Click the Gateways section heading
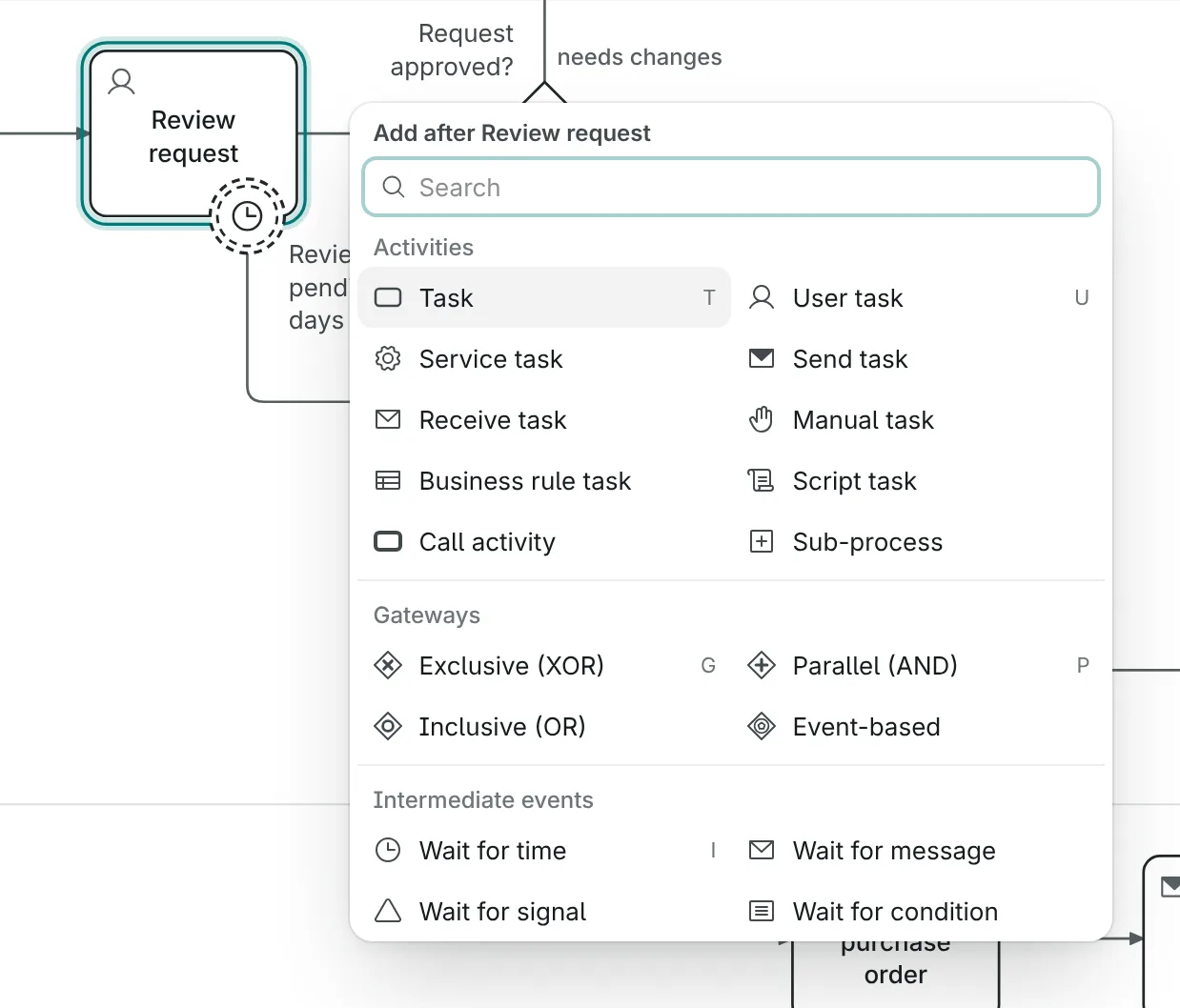Viewport: 1180px width, 1008px height. tap(427, 615)
